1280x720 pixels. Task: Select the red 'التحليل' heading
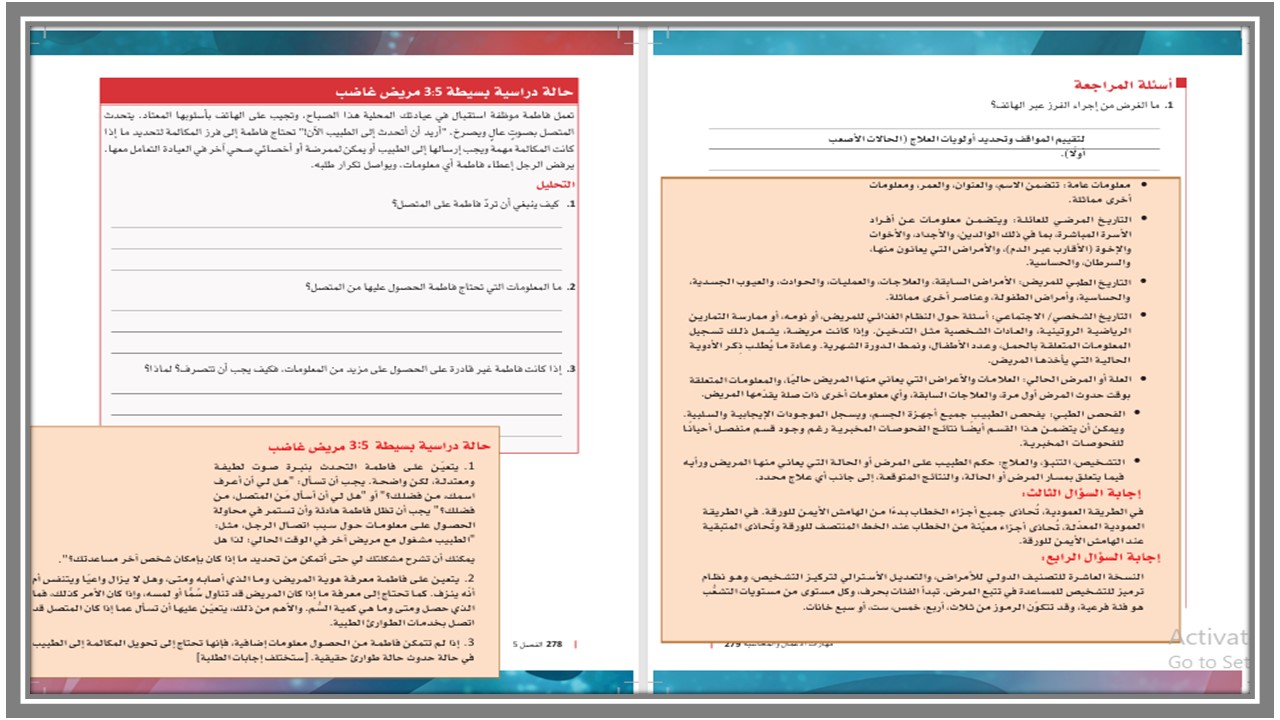[555, 185]
